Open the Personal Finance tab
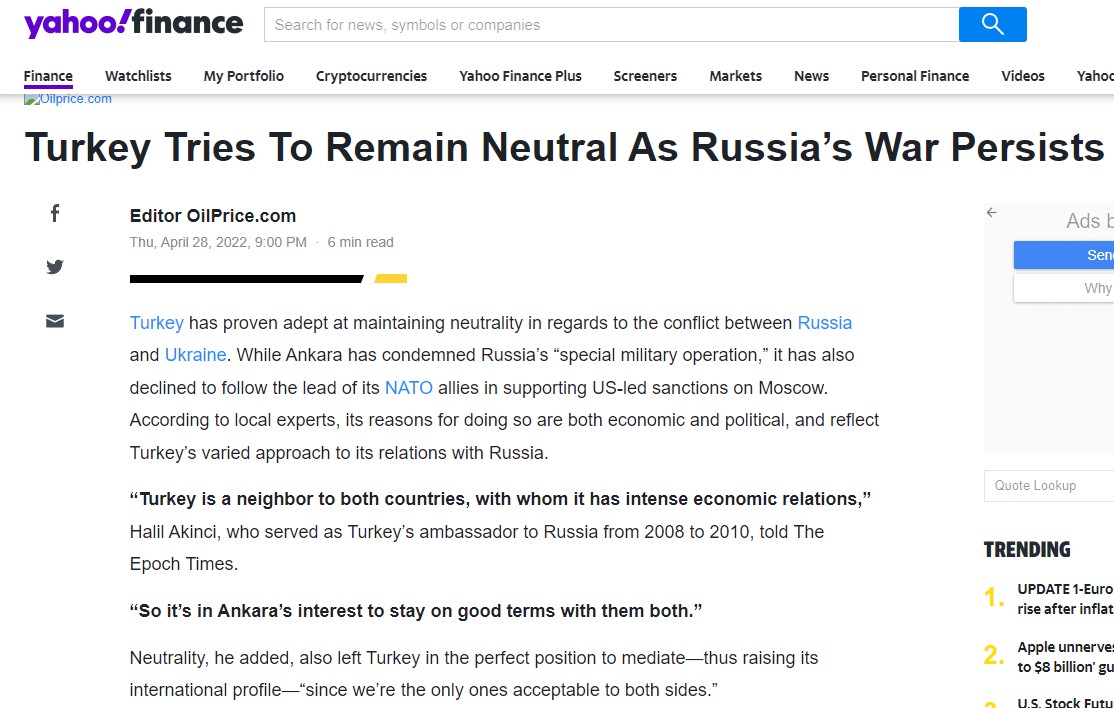 click(x=914, y=76)
